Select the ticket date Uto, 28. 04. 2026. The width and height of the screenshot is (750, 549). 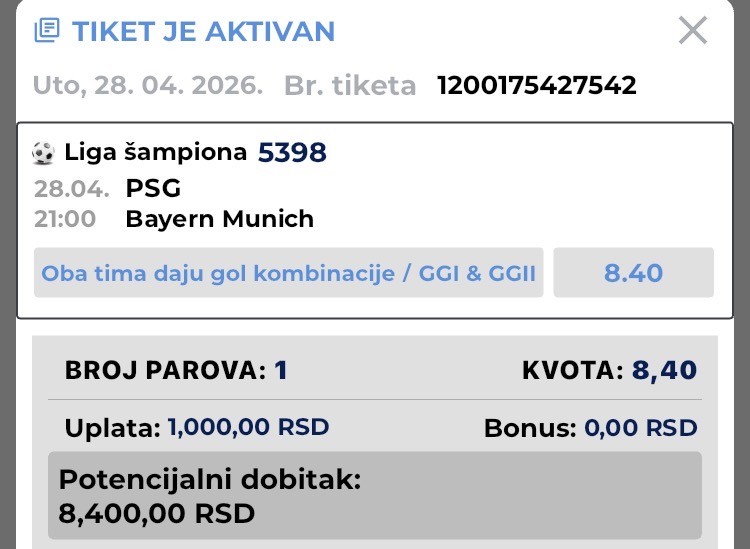click(148, 85)
